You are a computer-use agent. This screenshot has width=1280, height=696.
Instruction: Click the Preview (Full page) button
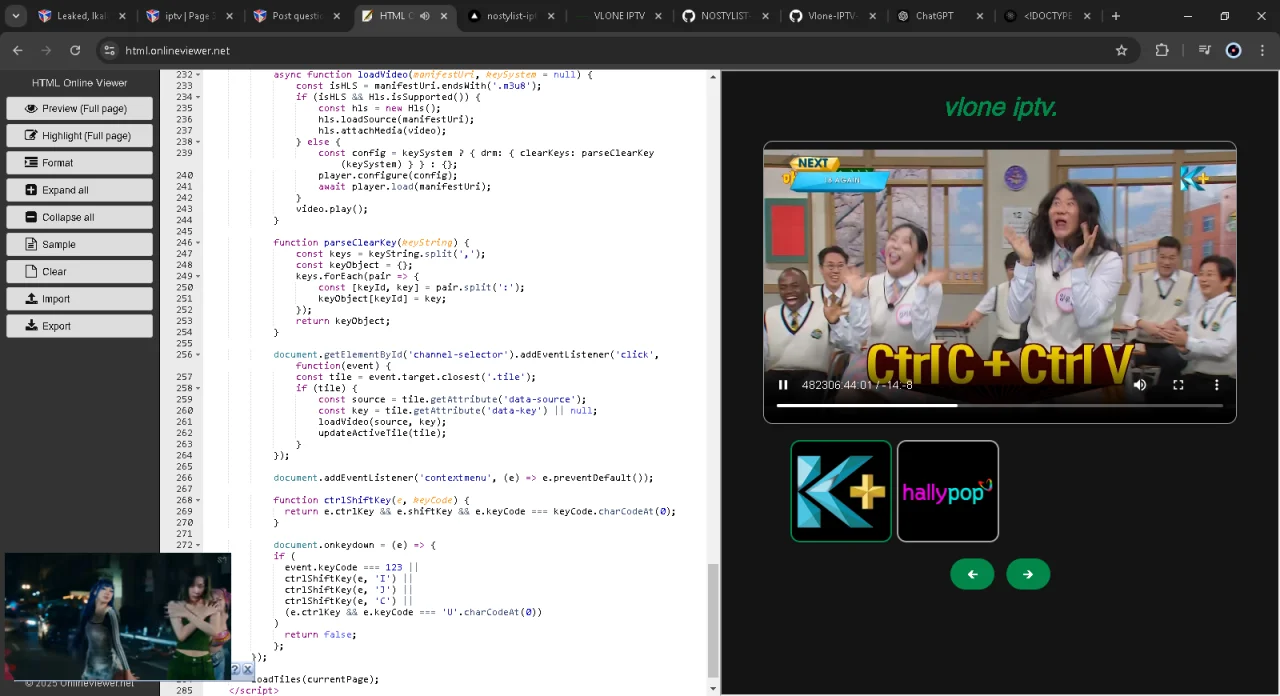pos(79,108)
